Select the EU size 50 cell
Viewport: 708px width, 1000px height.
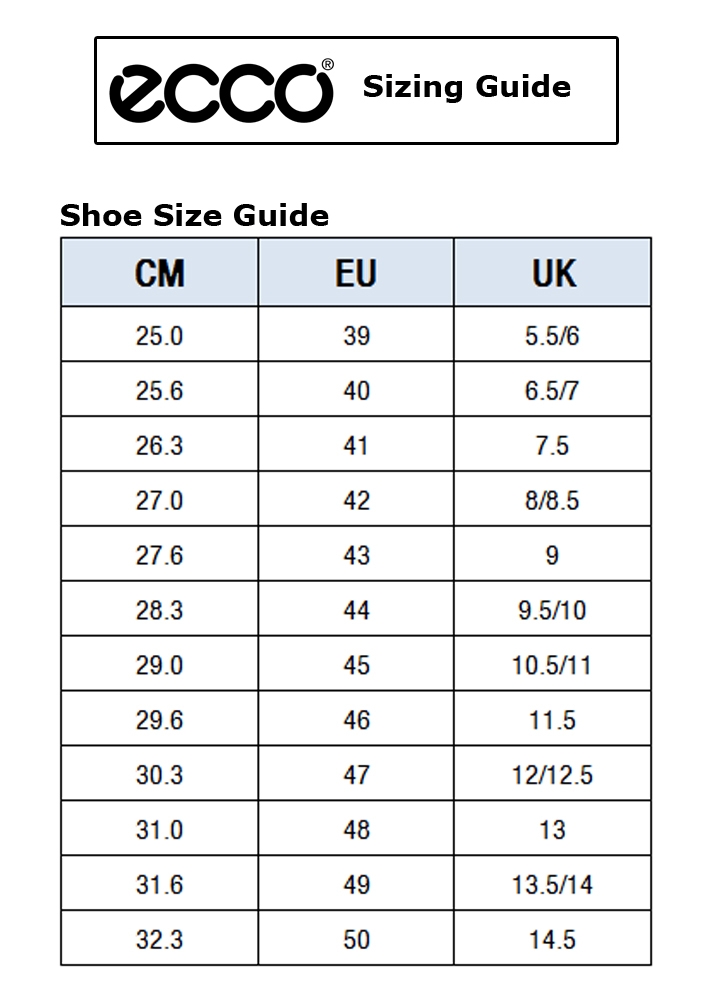click(356, 940)
